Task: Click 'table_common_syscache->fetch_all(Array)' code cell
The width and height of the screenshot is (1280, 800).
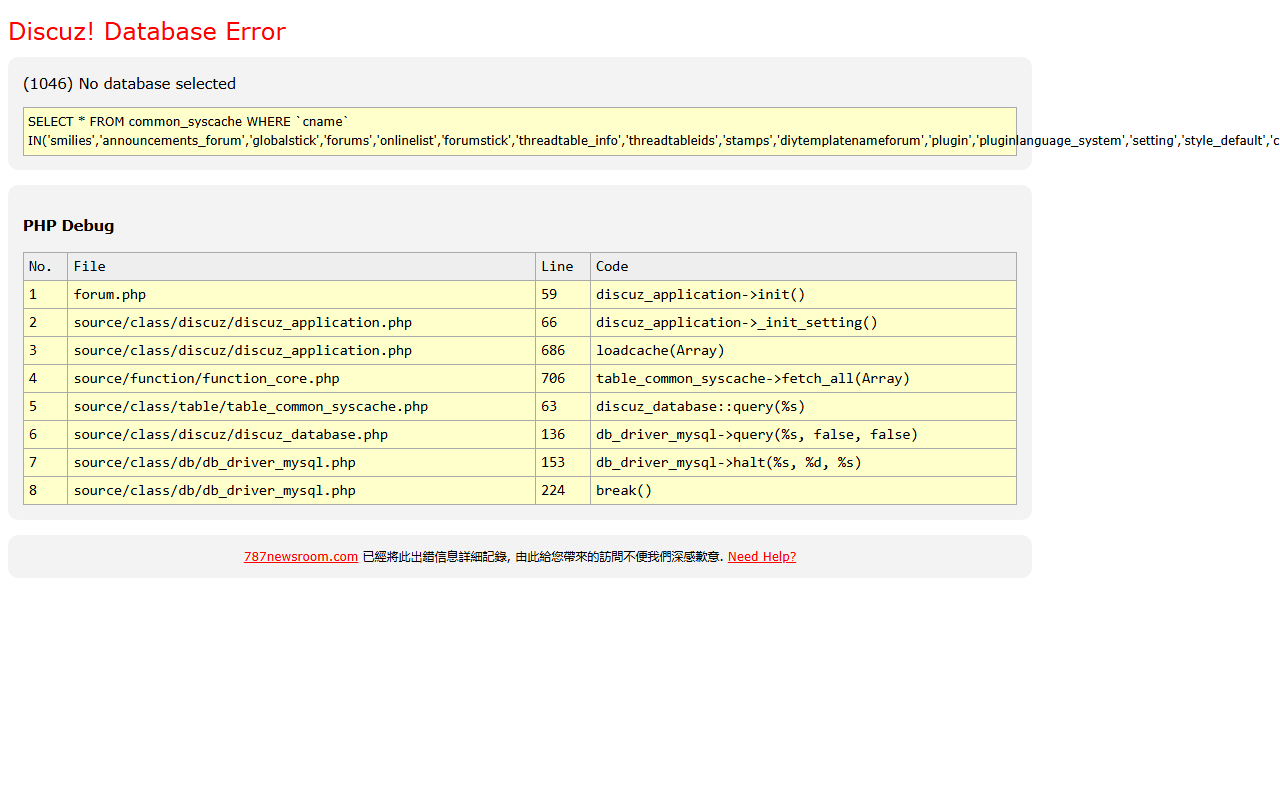Action: [x=803, y=379]
